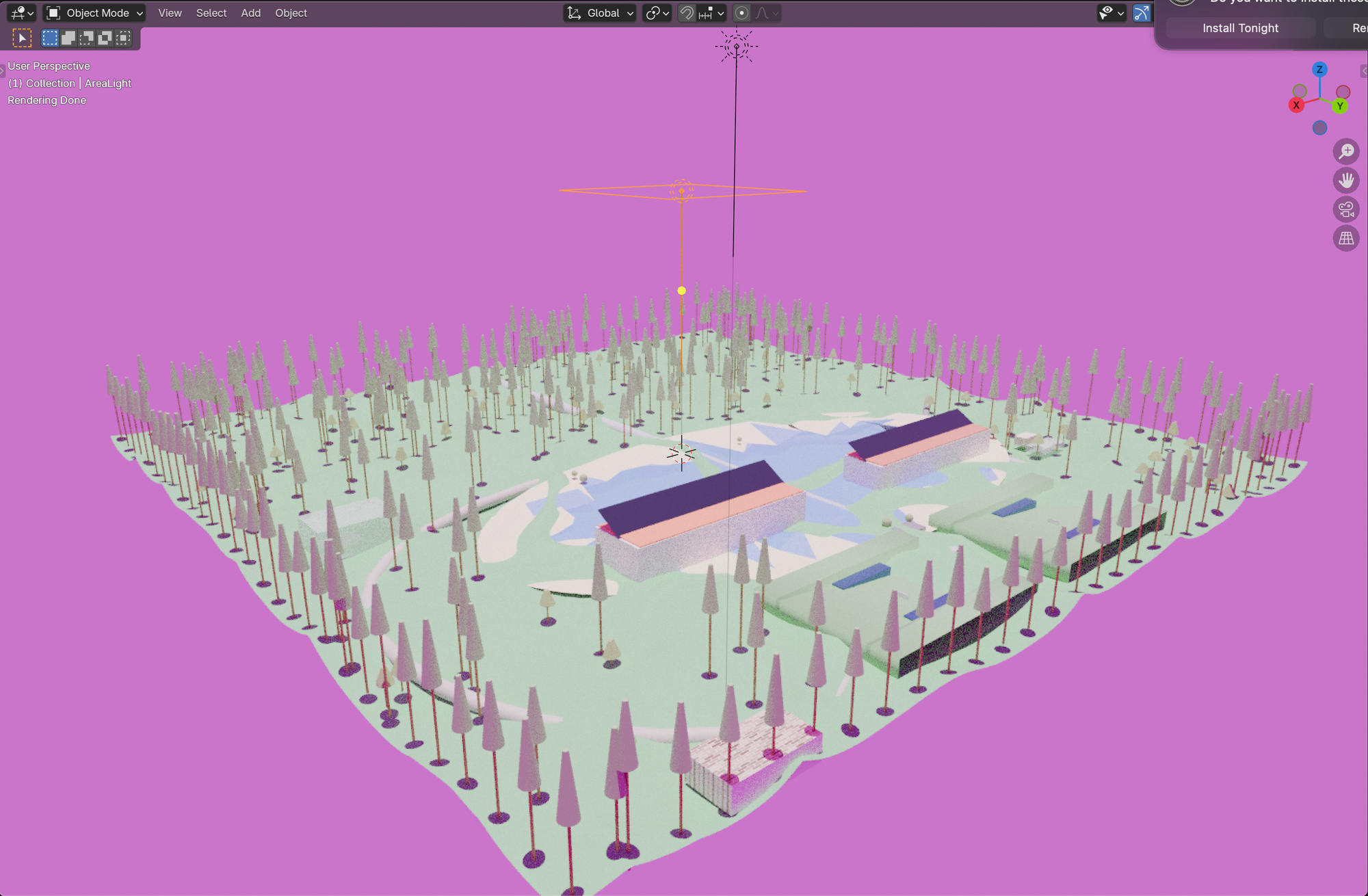Click the 'User Perspective' viewport text
Viewport: 1368px width, 896px height.
point(49,66)
